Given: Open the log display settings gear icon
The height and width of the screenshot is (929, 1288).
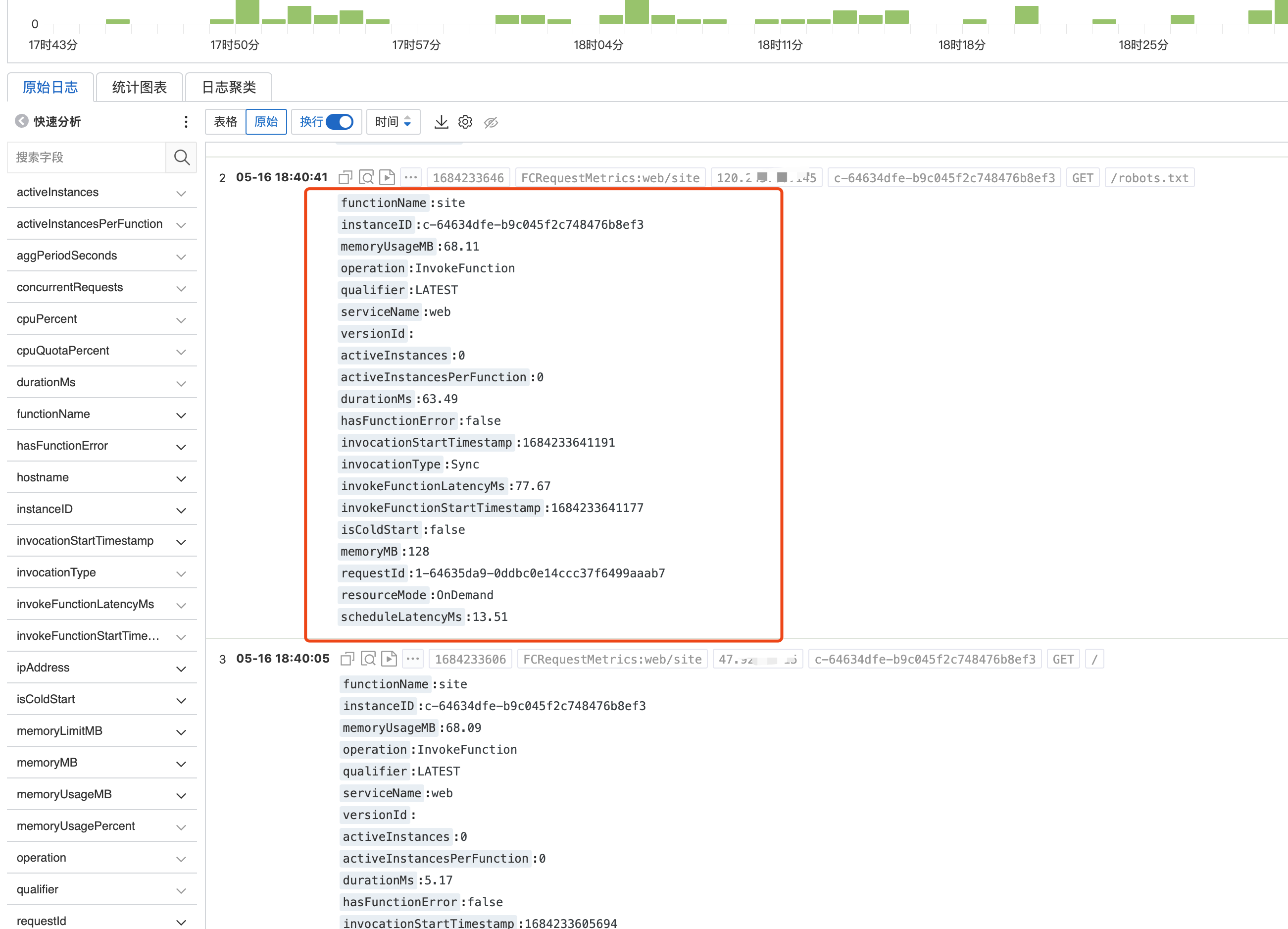Looking at the screenshot, I should click(x=465, y=122).
